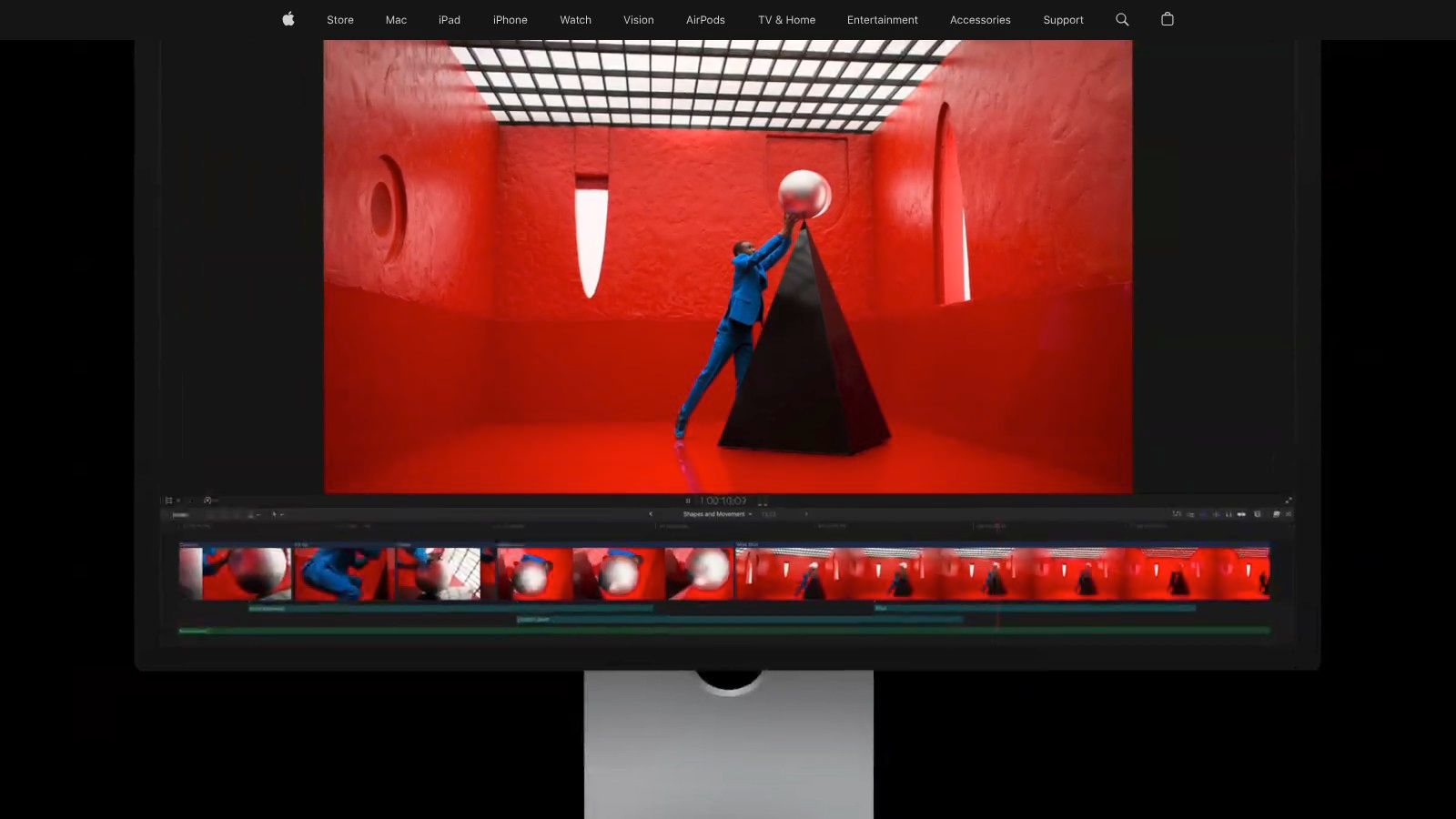Open clip appearance dropdown at viewer's bottom-left
This screenshot has height=819, width=1456.
click(x=171, y=500)
